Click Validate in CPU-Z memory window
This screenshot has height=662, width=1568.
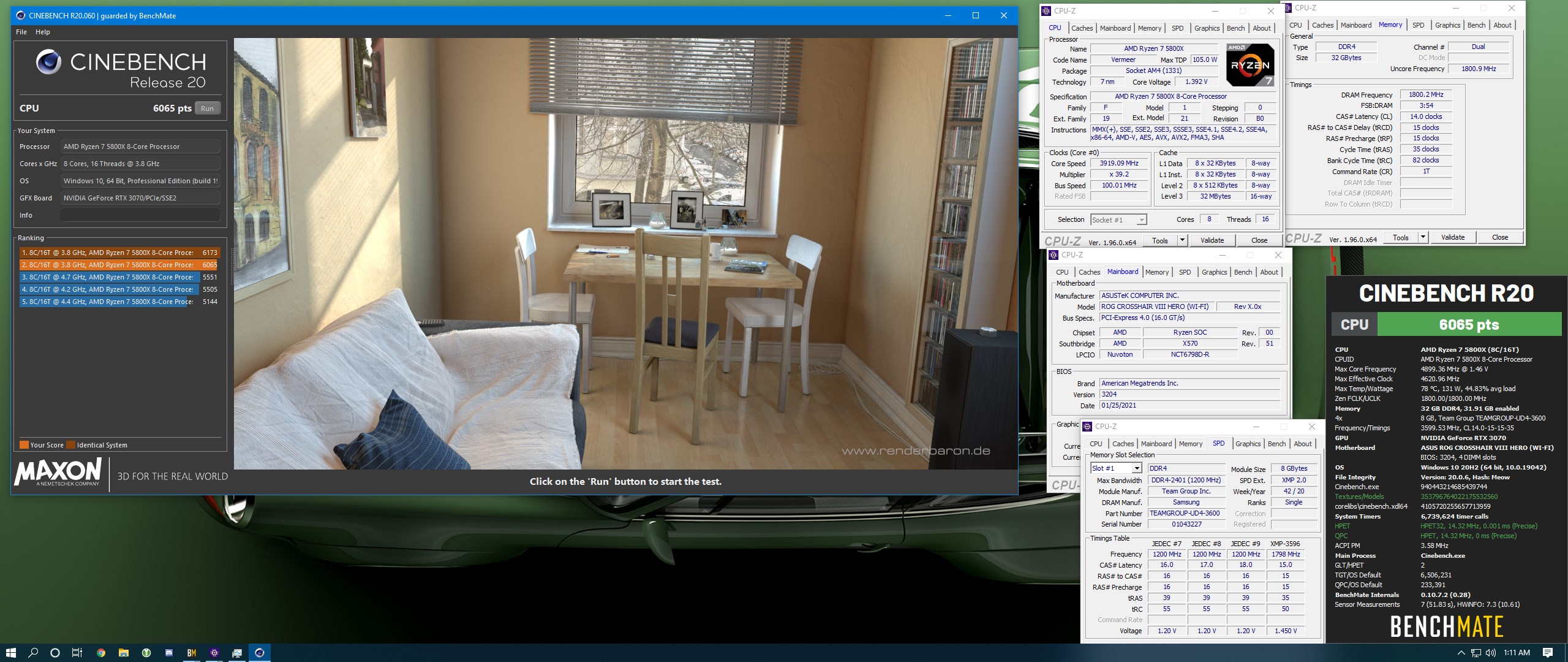pyautogui.click(x=1453, y=237)
